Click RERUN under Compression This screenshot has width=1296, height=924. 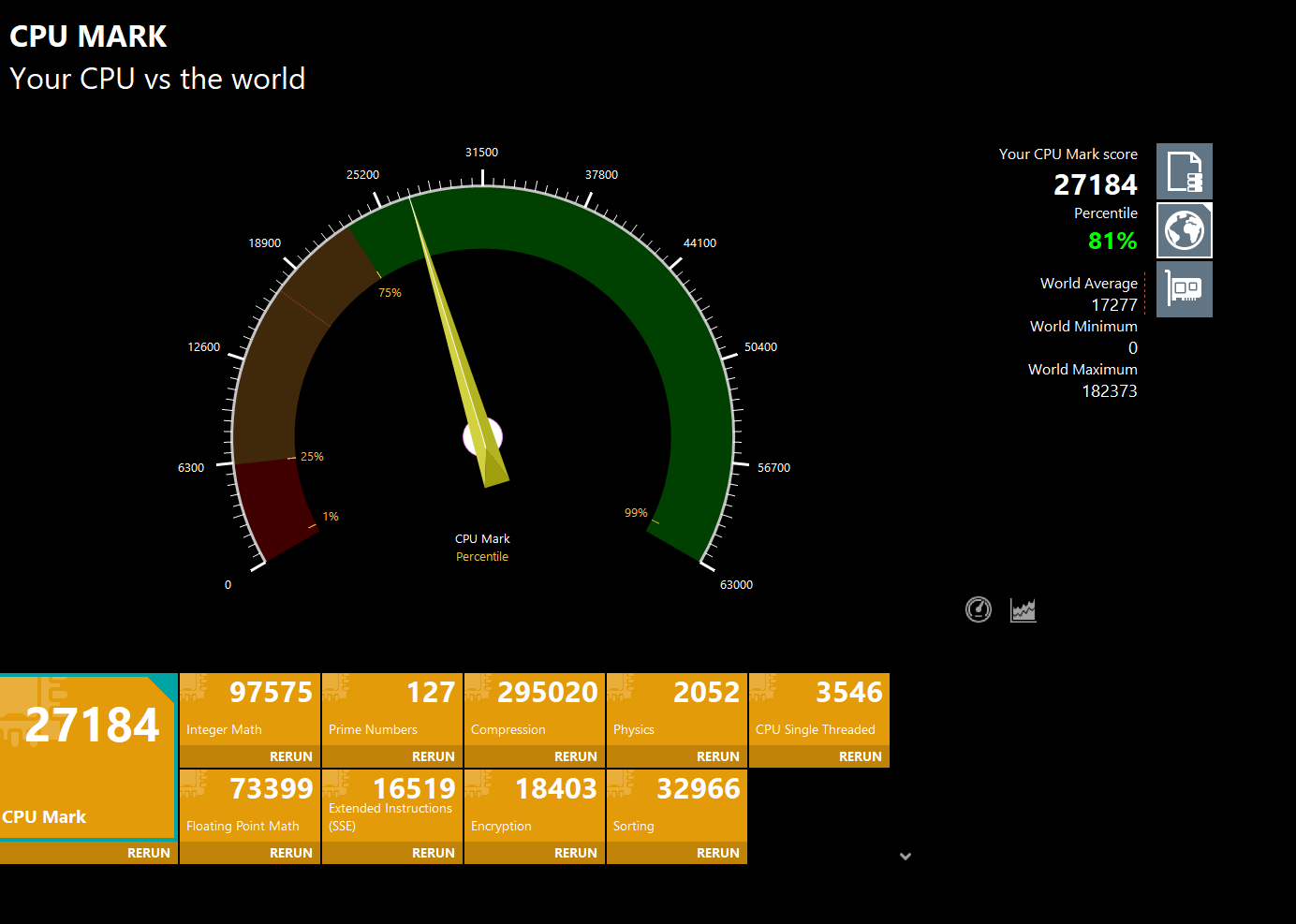(x=575, y=756)
